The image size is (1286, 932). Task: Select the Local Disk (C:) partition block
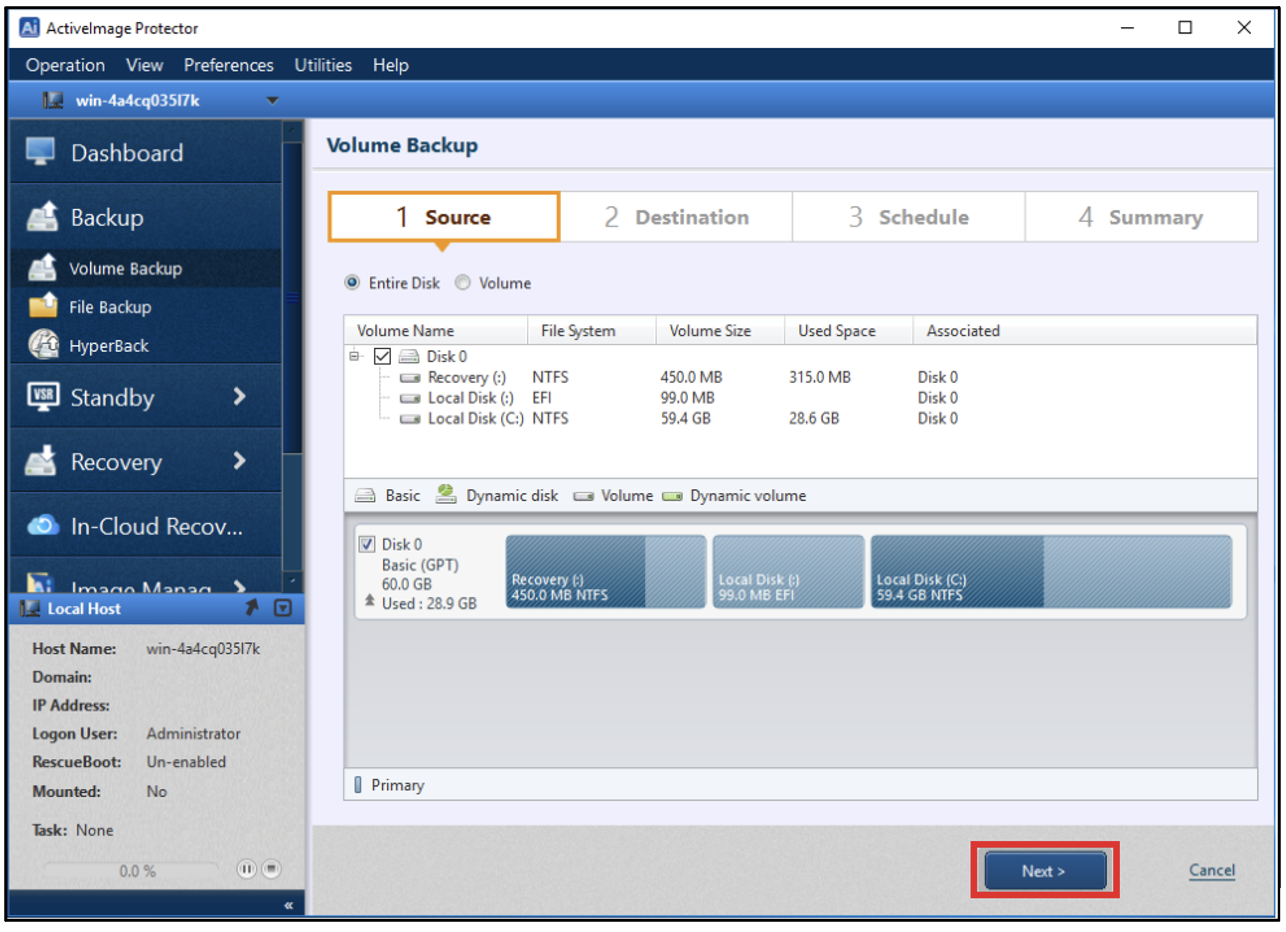pos(1051,571)
